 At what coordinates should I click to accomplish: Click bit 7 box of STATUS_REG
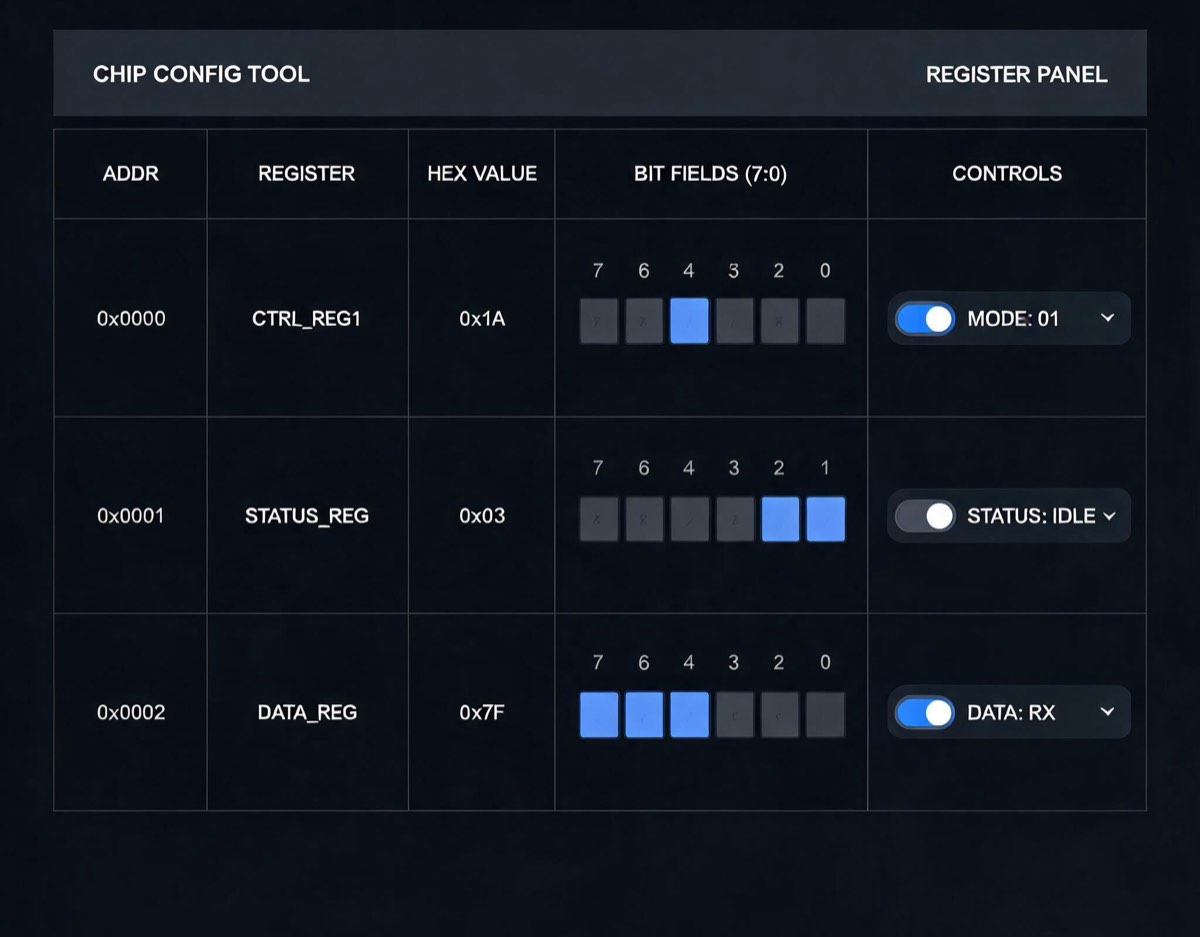[599, 519]
